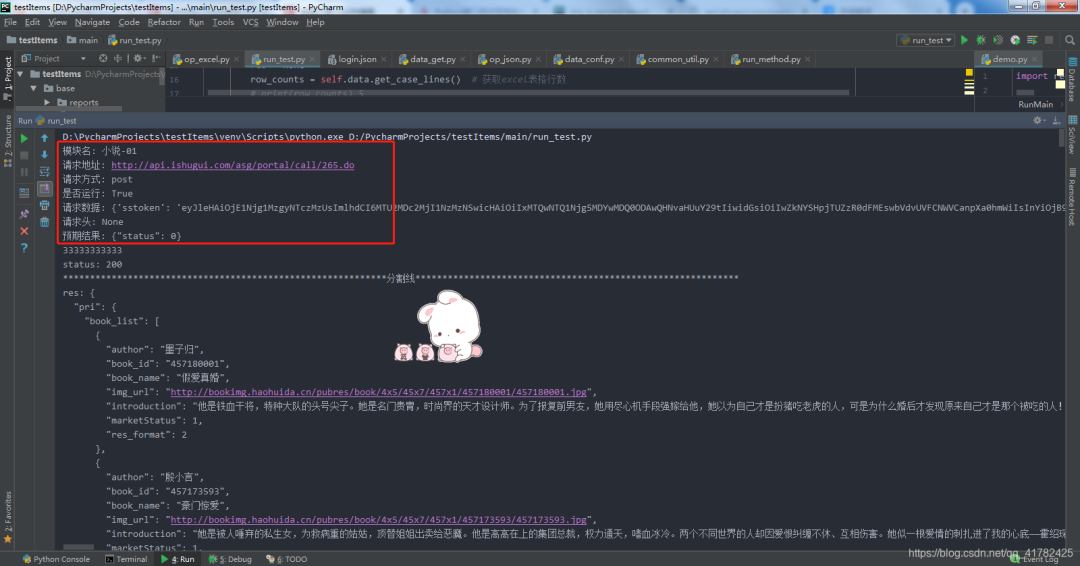Expand the reports folder
Screen dimensions: 1080x566
47,103
